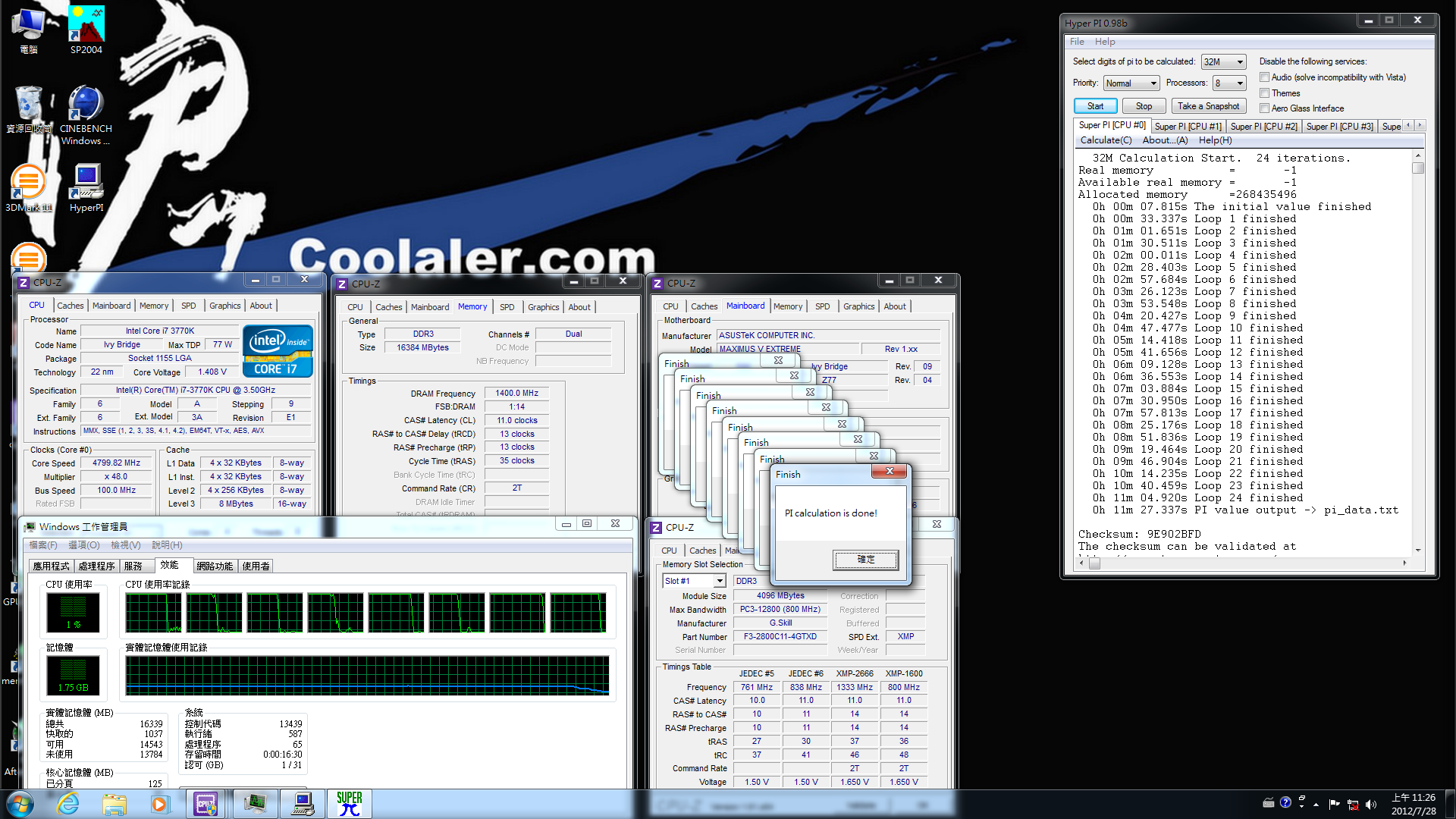Click Hyper PI vertical scrollbar down arrow
Image resolution: width=1456 pixels, height=819 pixels.
point(1418,550)
